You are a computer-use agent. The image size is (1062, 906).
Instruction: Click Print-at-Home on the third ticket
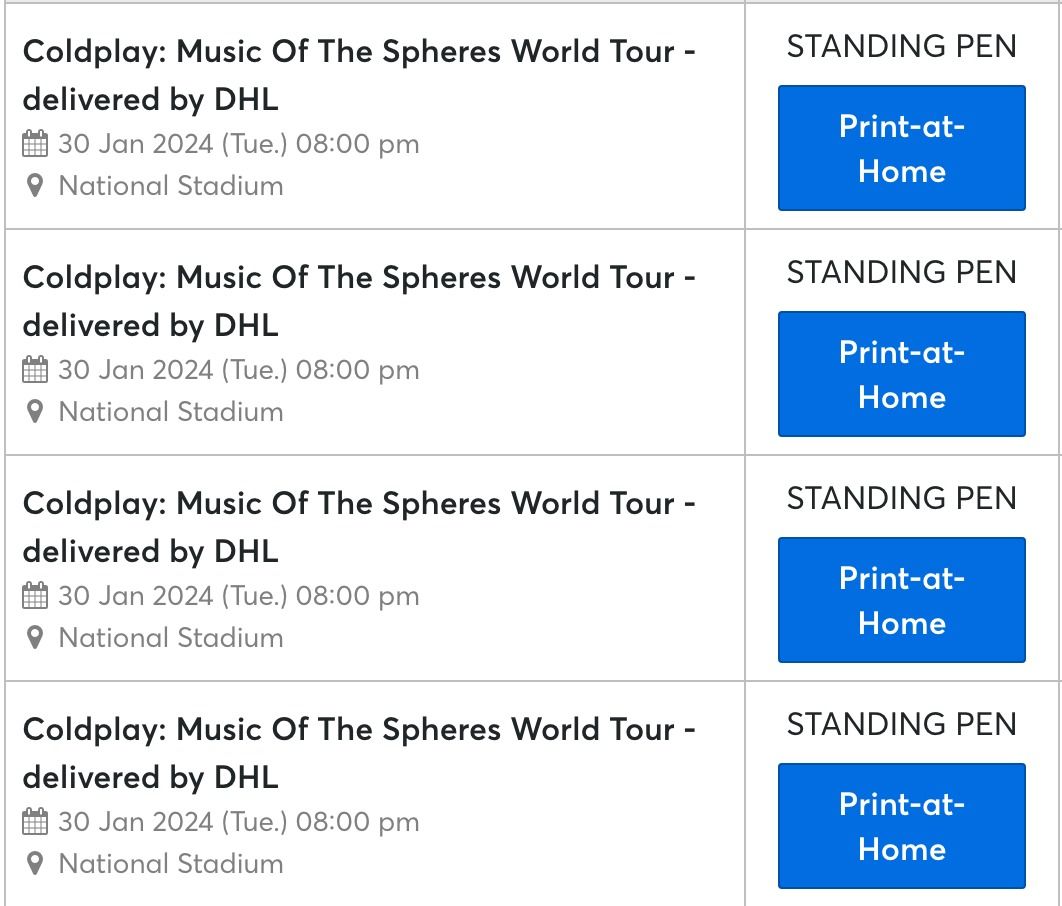click(x=900, y=600)
